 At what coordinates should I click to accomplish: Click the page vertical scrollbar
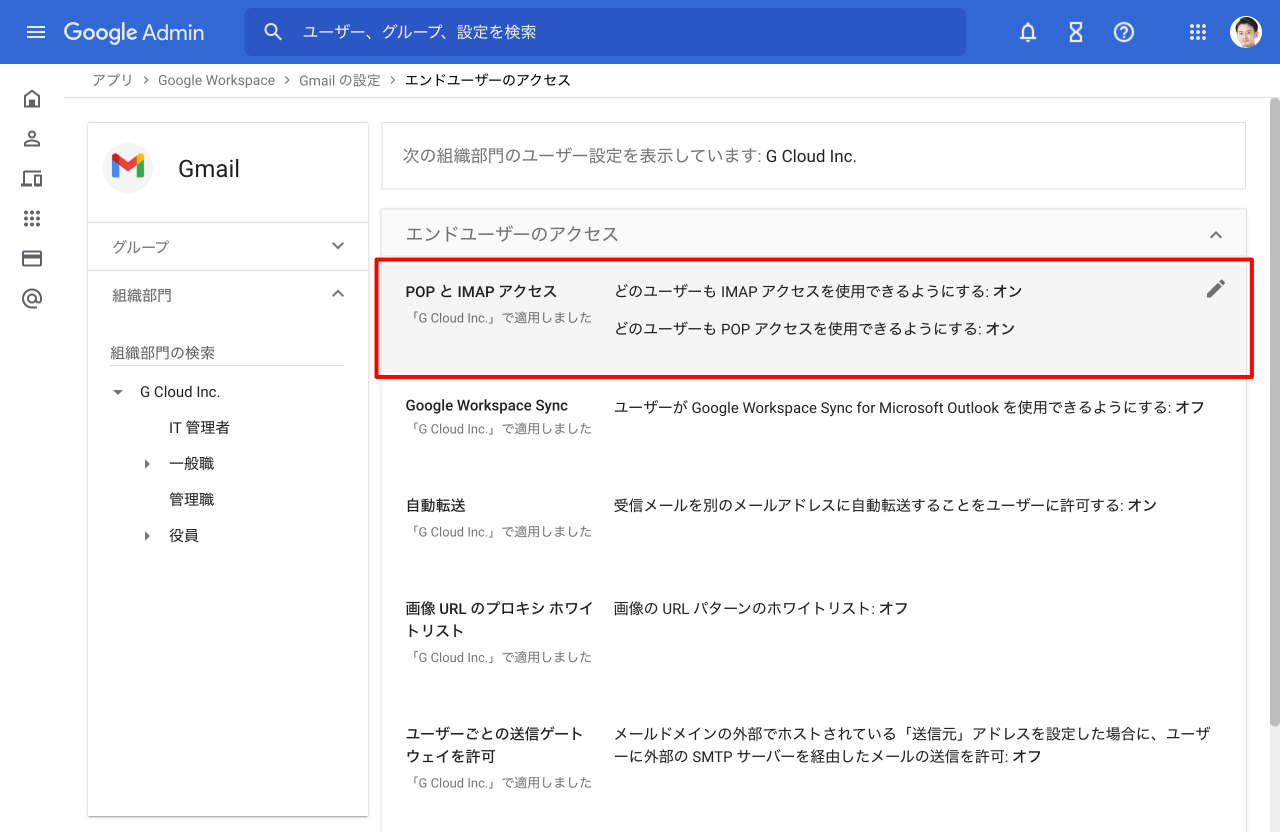1274,410
